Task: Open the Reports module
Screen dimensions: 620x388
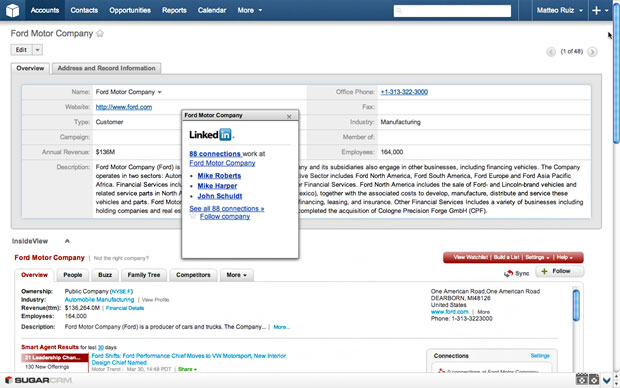Action: 174,10
